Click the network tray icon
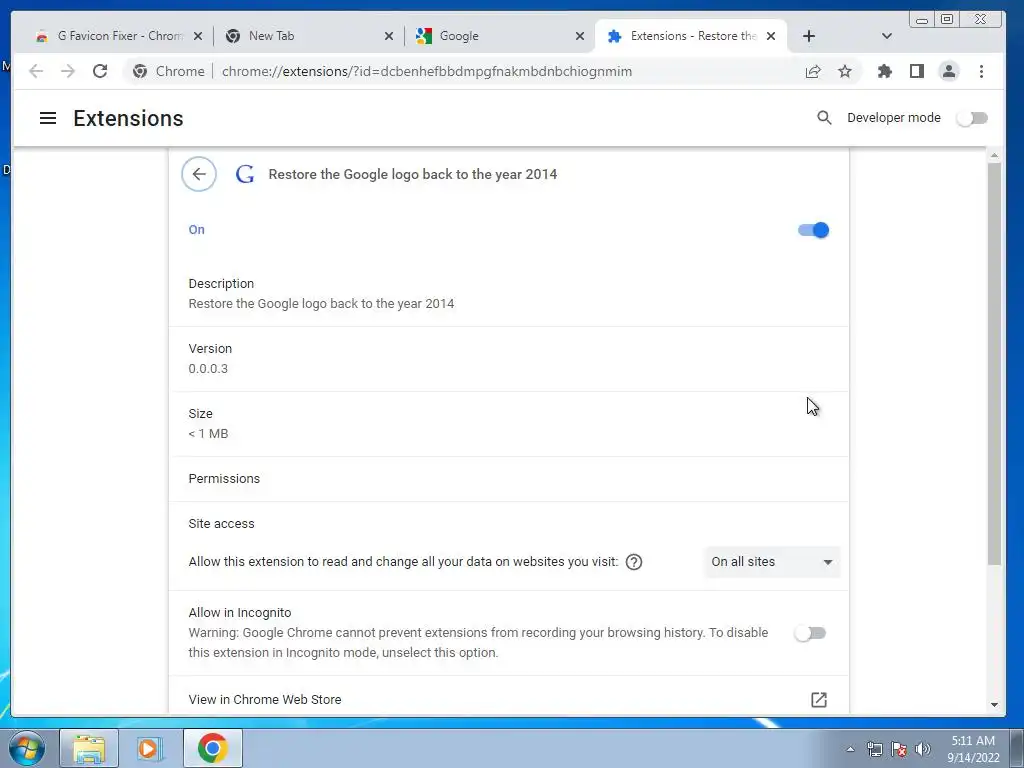1024x768 pixels. click(874, 749)
